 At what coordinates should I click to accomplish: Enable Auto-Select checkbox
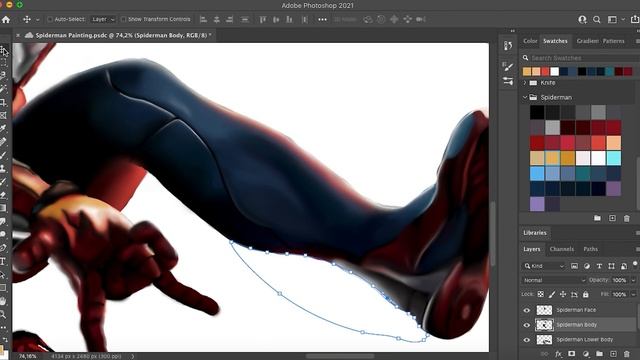coord(50,19)
